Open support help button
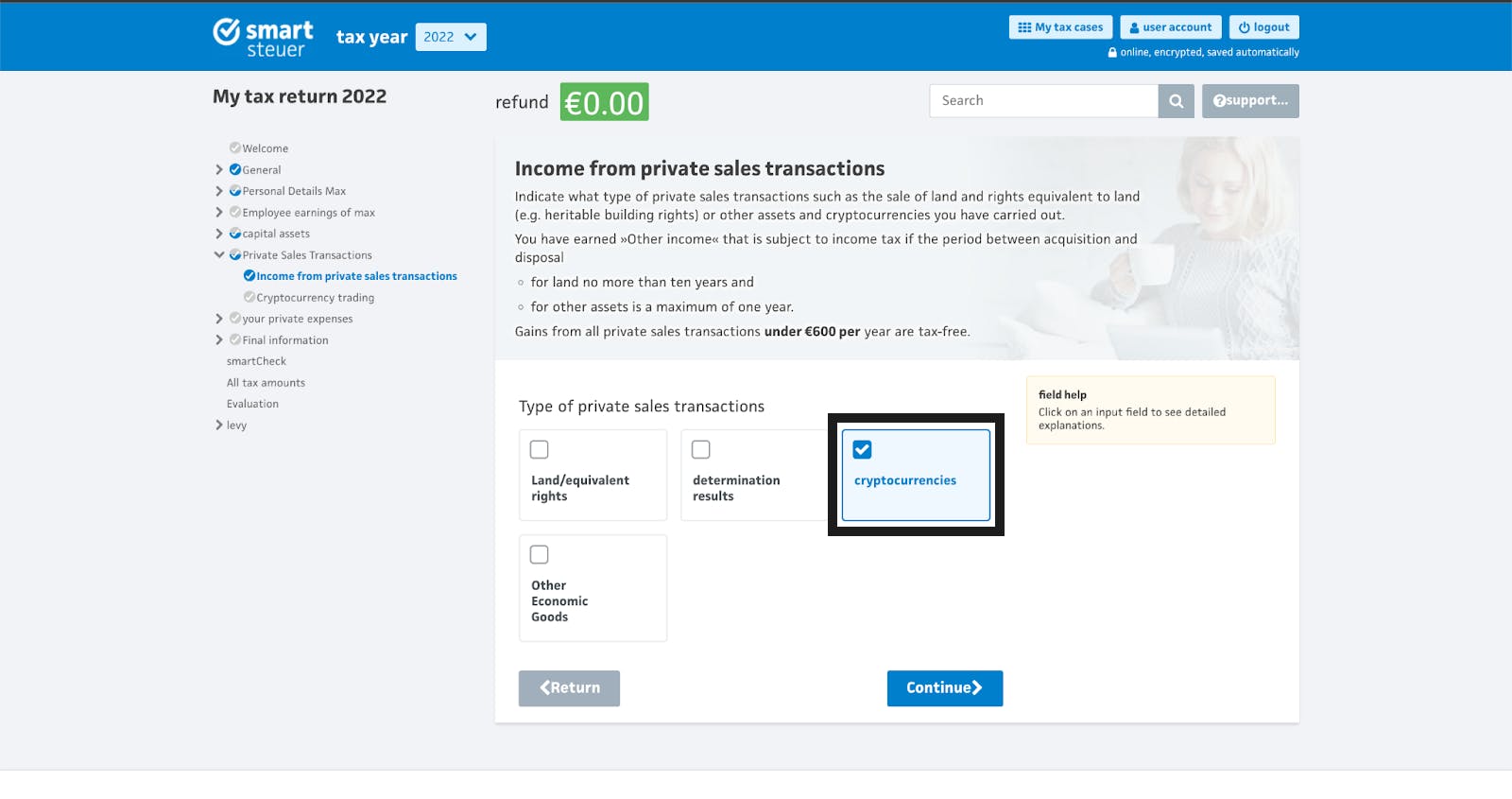 pyautogui.click(x=1250, y=101)
